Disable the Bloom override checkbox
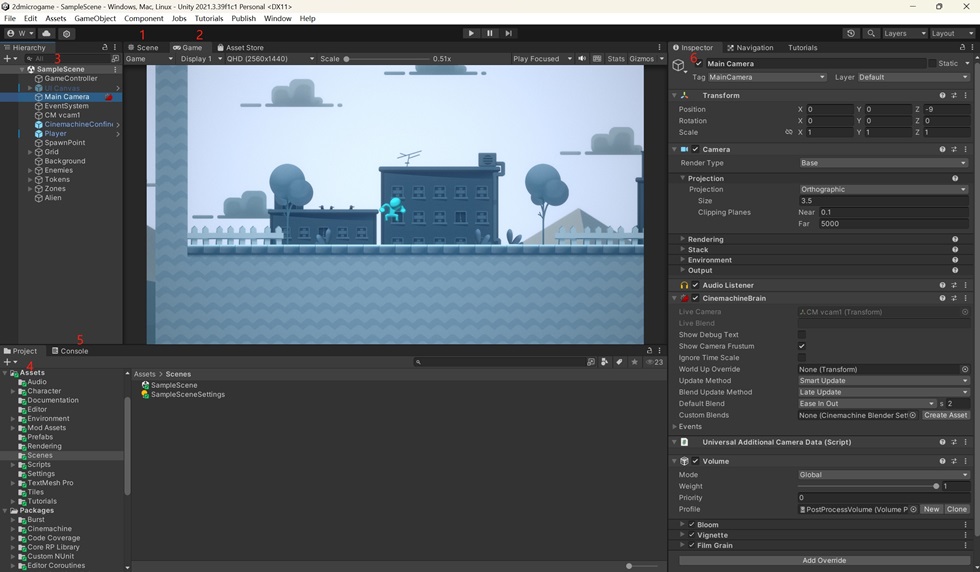 (x=692, y=524)
